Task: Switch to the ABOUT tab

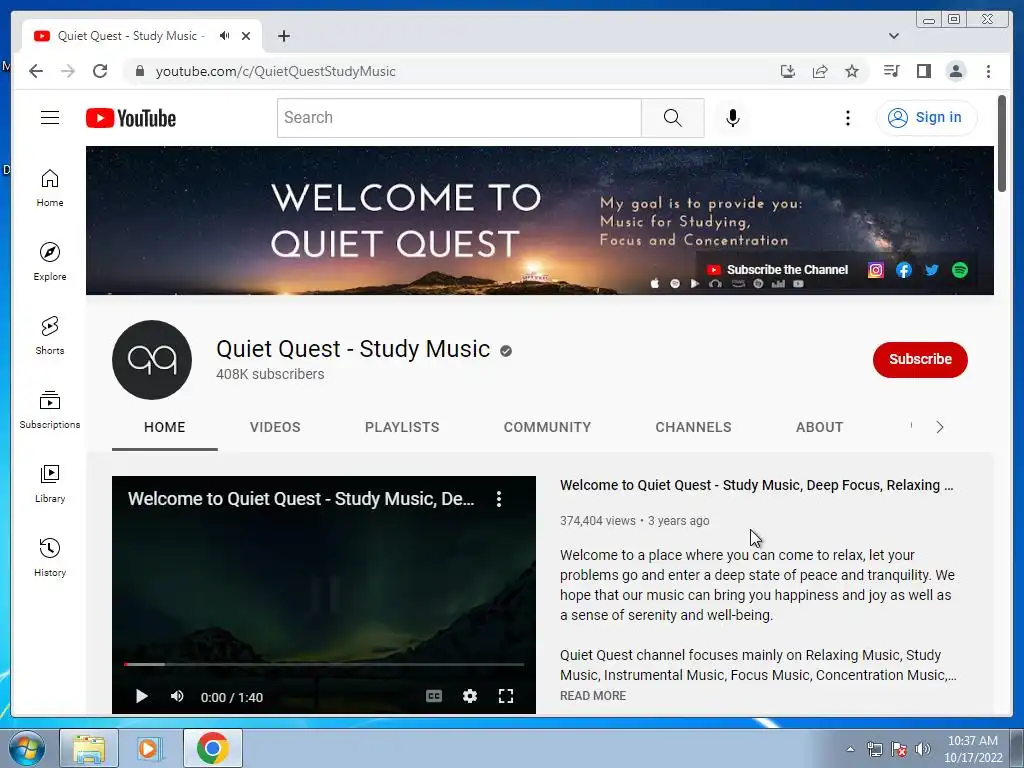Action: tap(820, 427)
